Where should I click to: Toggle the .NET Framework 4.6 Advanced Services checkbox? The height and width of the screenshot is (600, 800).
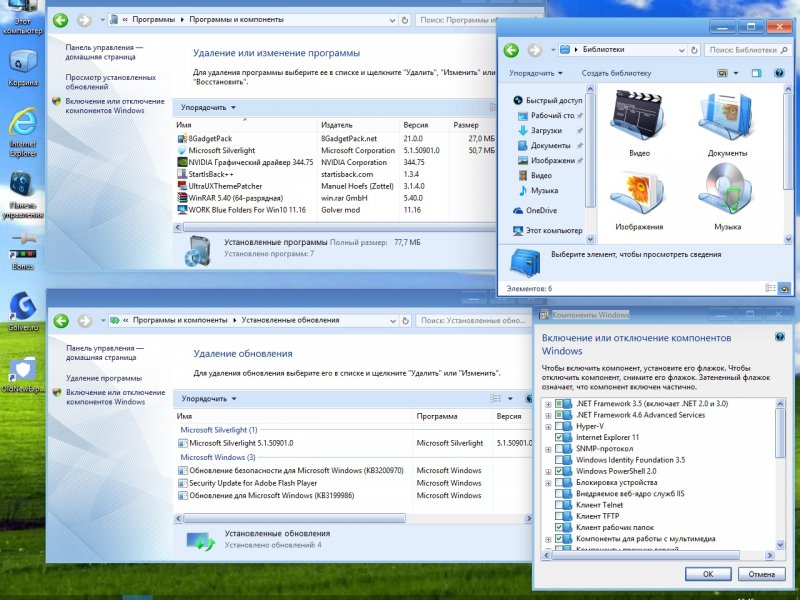tap(559, 415)
